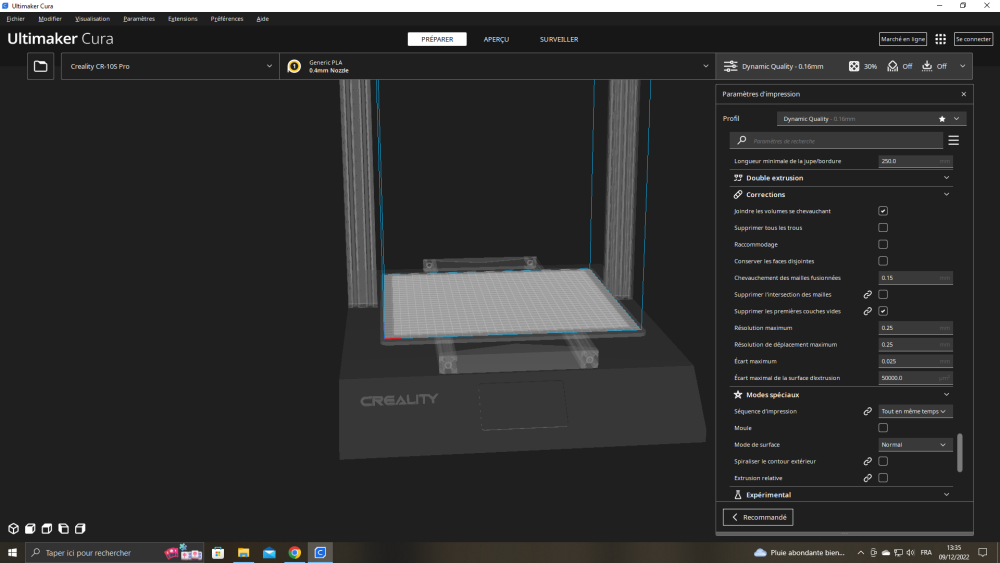
Task: Open the Fichier menu
Action: pos(15,19)
